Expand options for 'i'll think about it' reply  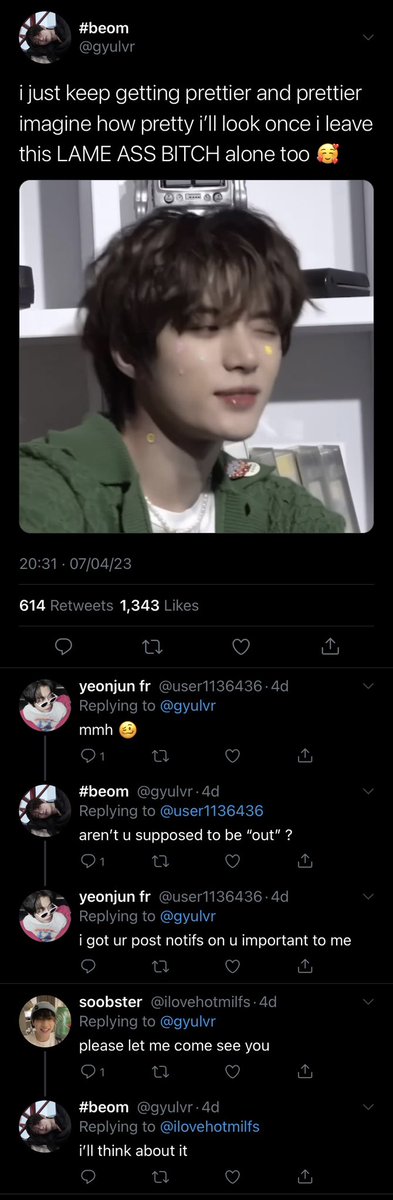367,1108
